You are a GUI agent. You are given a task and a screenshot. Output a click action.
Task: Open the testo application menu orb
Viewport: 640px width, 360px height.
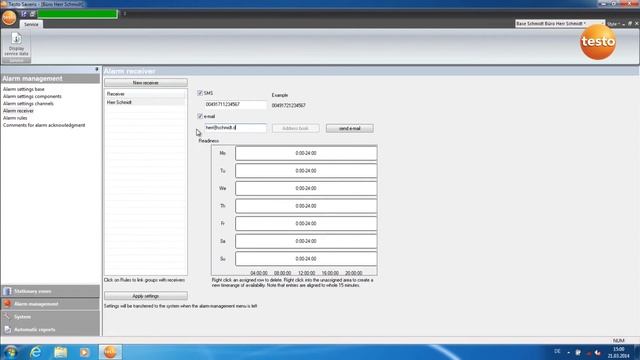coord(9,18)
